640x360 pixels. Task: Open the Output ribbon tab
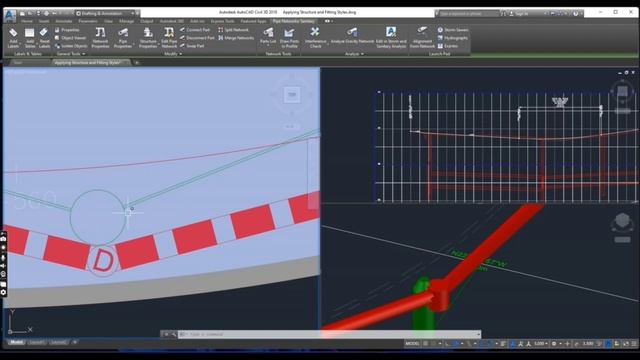(x=147, y=21)
